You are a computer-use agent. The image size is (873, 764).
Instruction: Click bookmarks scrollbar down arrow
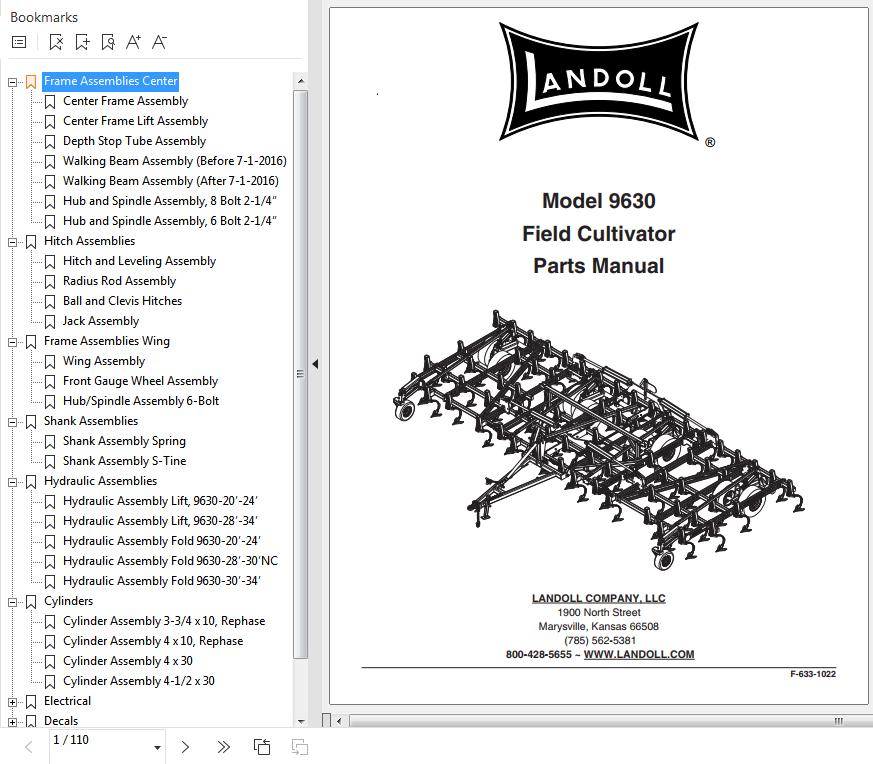301,722
